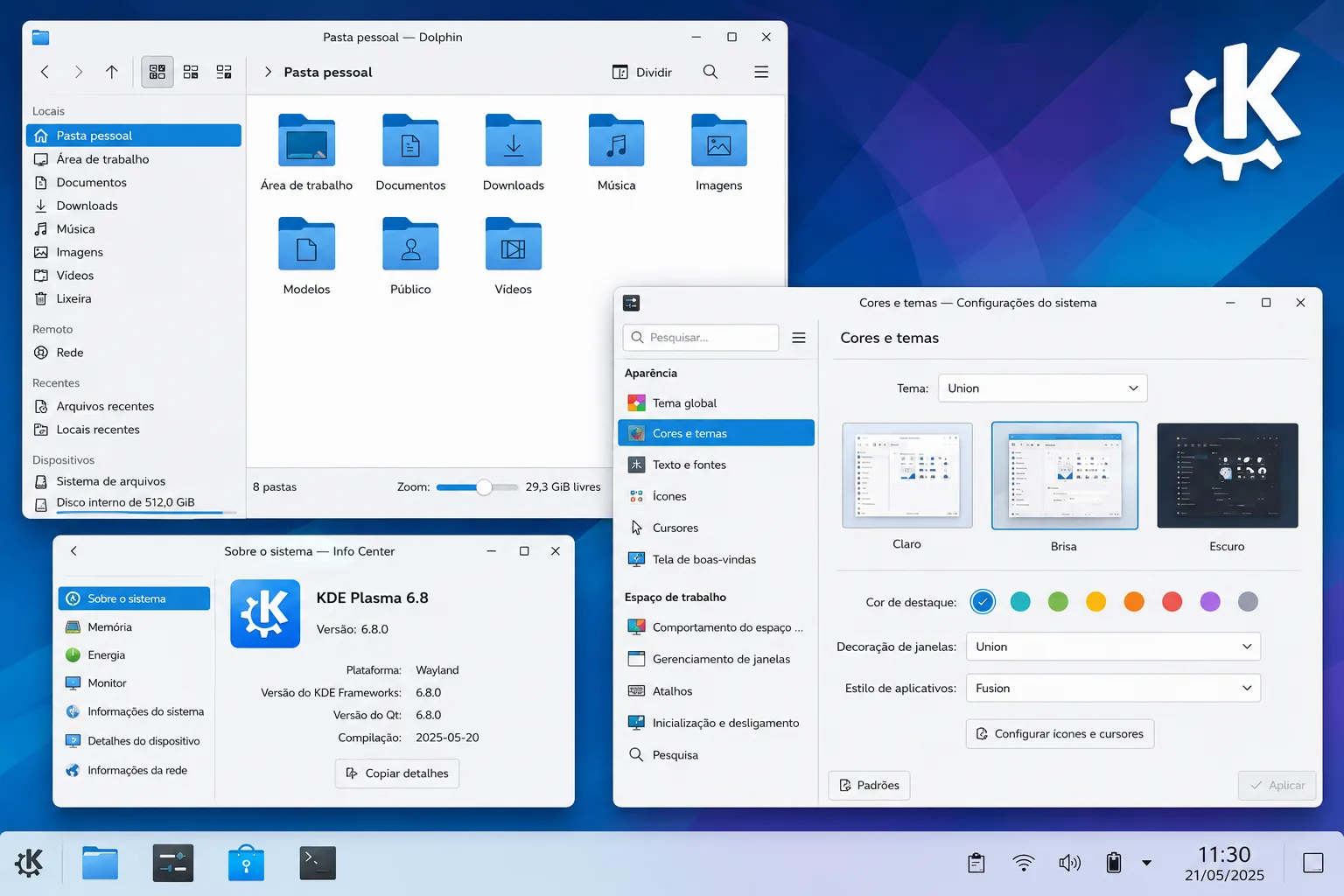Expand hidden system tray icons arrow

click(1146, 863)
